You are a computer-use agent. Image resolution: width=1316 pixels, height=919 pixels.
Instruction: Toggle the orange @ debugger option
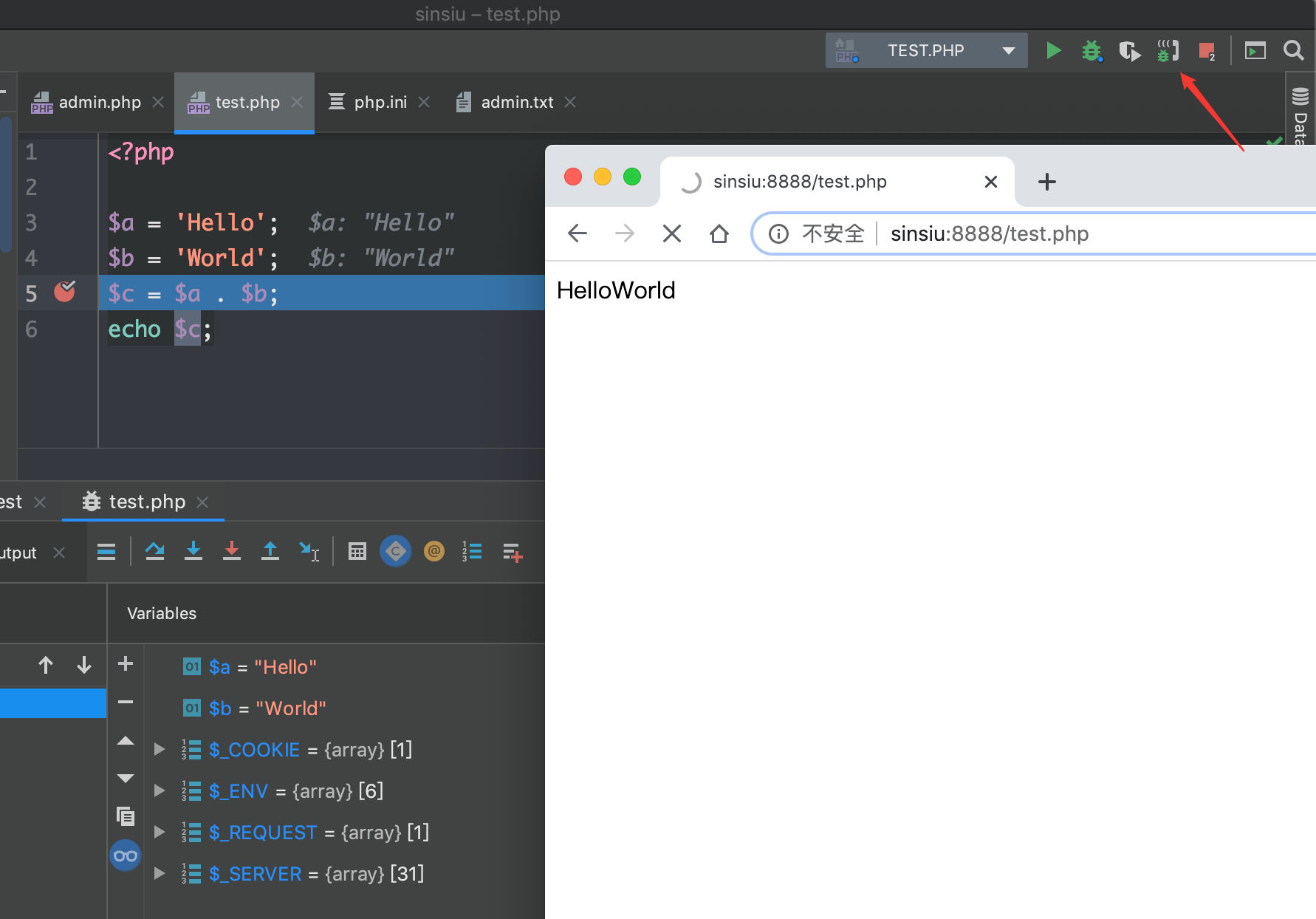click(434, 551)
